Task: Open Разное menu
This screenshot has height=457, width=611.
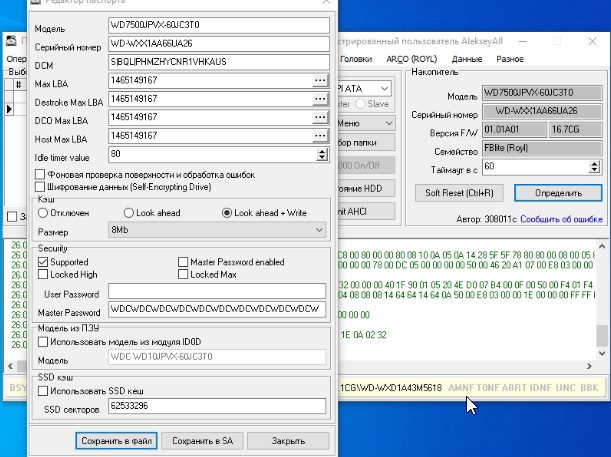Action: tap(510, 59)
